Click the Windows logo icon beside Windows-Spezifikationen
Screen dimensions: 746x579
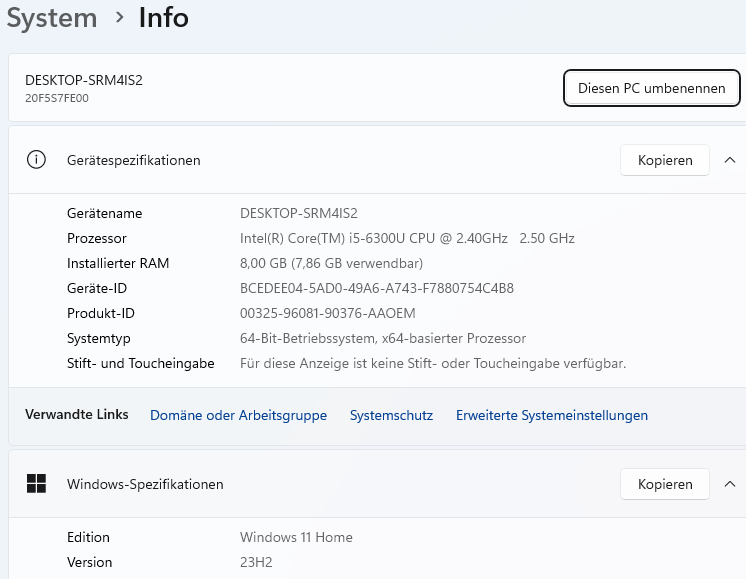point(36,484)
